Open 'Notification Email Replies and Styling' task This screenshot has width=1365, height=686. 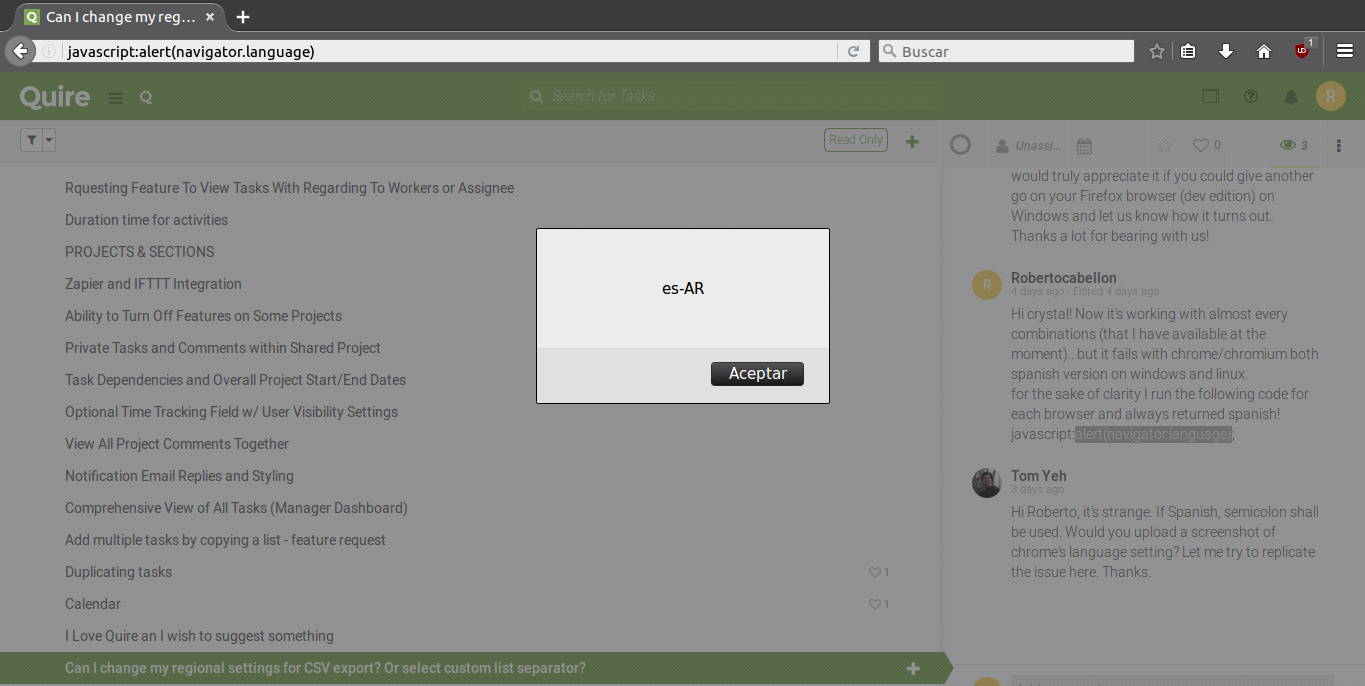click(x=179, y=476)
